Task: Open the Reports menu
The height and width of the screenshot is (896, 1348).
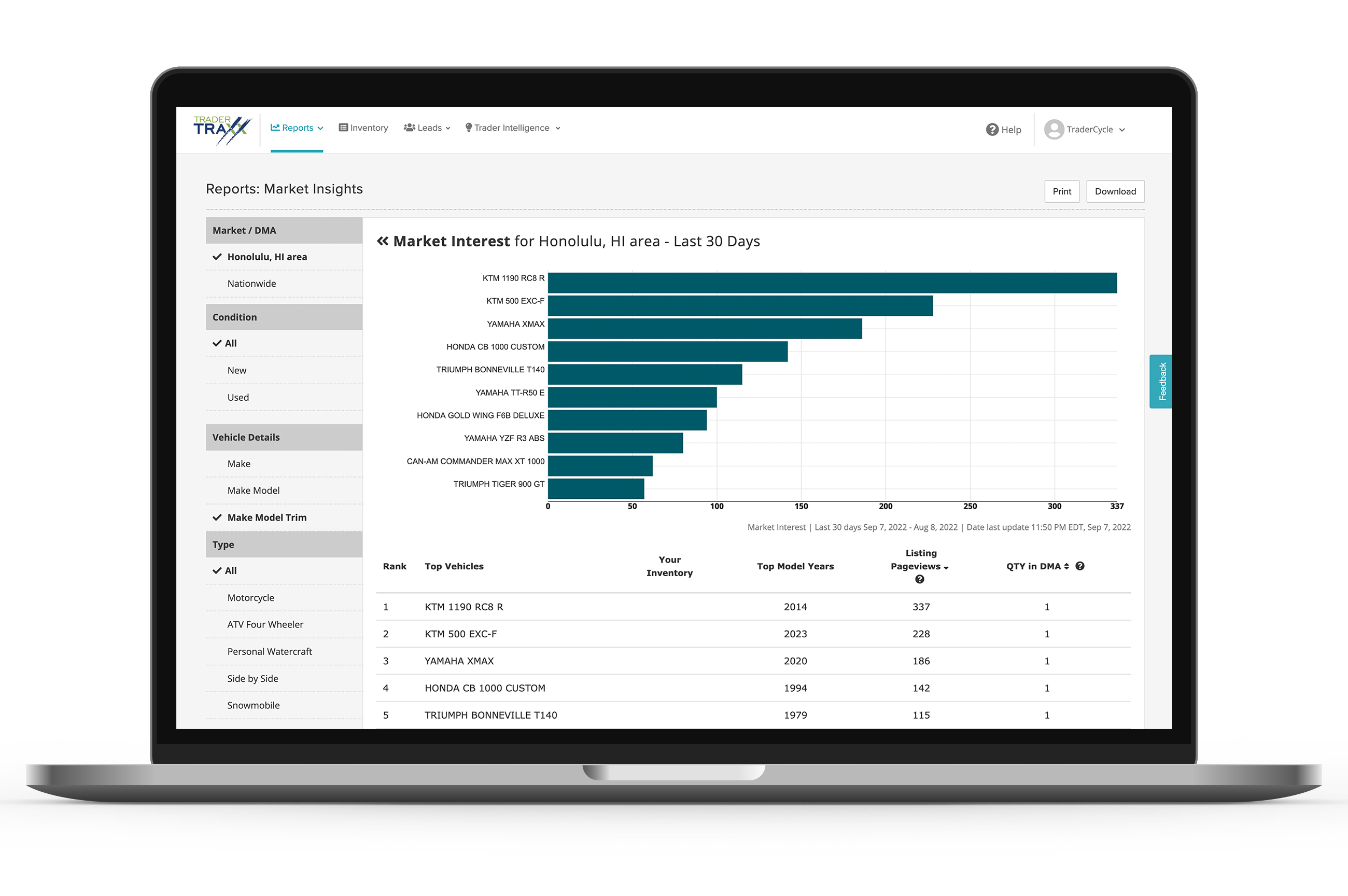Action: pyautogui.click(x=297, y=128)
